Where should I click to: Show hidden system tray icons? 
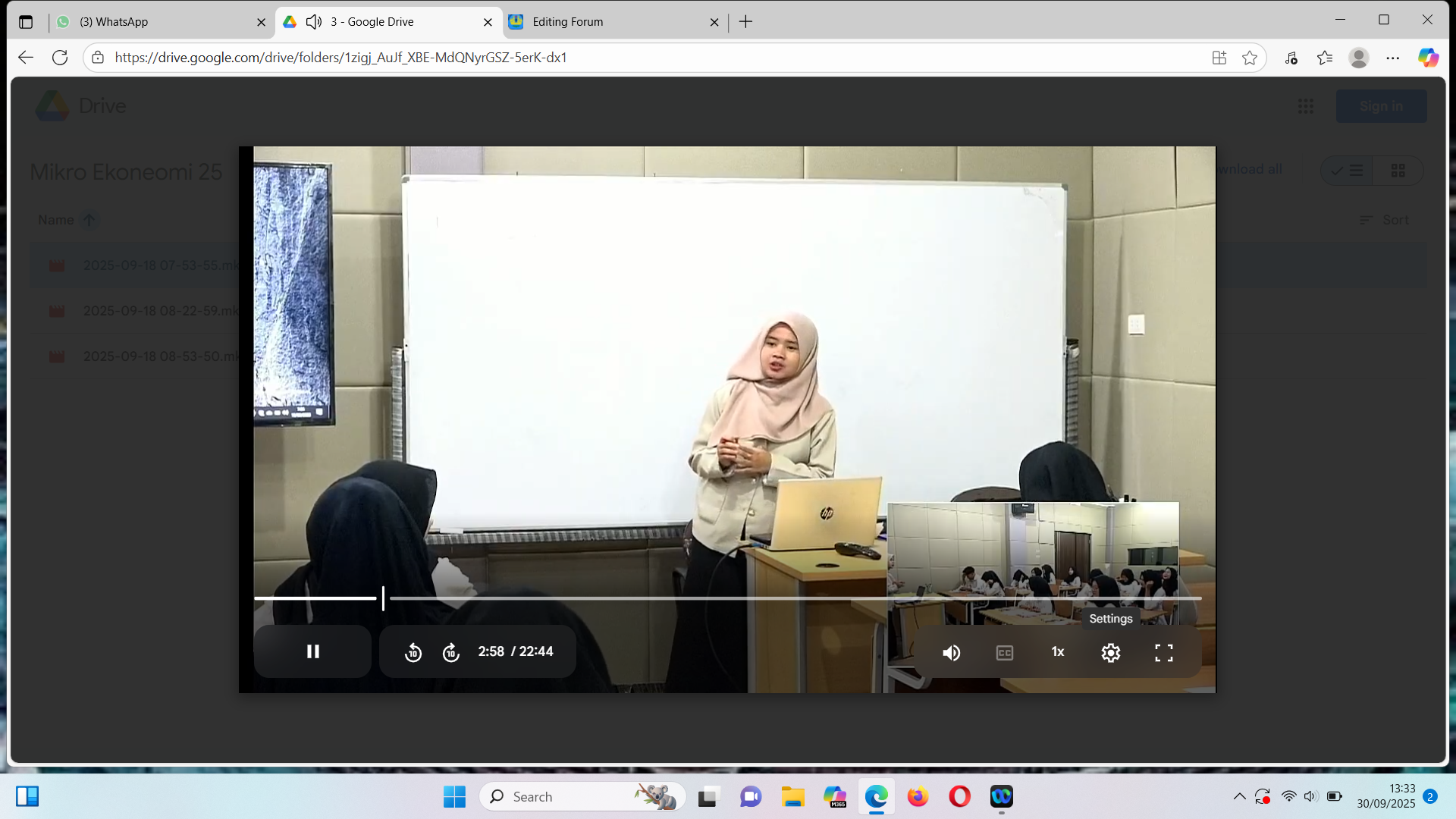coord(1239,796)
